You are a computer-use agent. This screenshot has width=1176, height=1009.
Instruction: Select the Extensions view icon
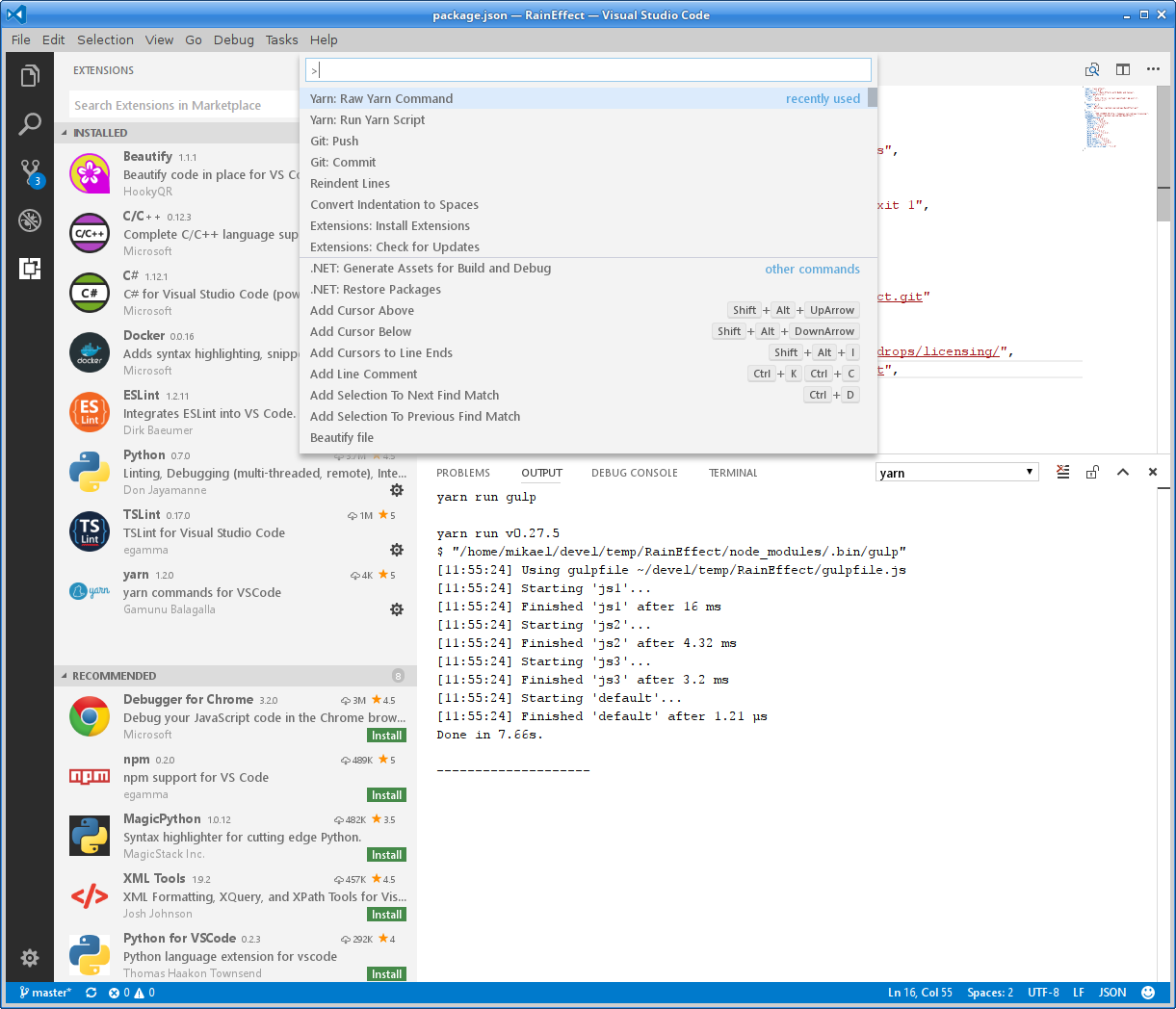coord(30,269)
